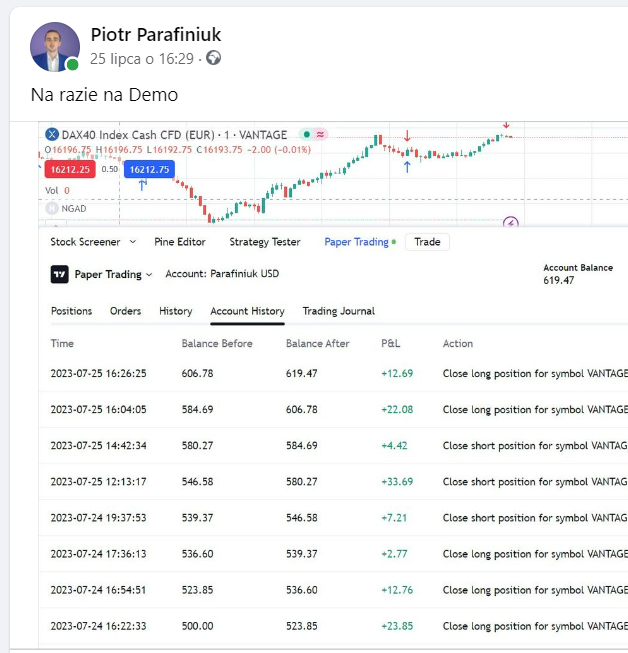
Task: Open the Pine Editor tab
Action: (180, 242)
